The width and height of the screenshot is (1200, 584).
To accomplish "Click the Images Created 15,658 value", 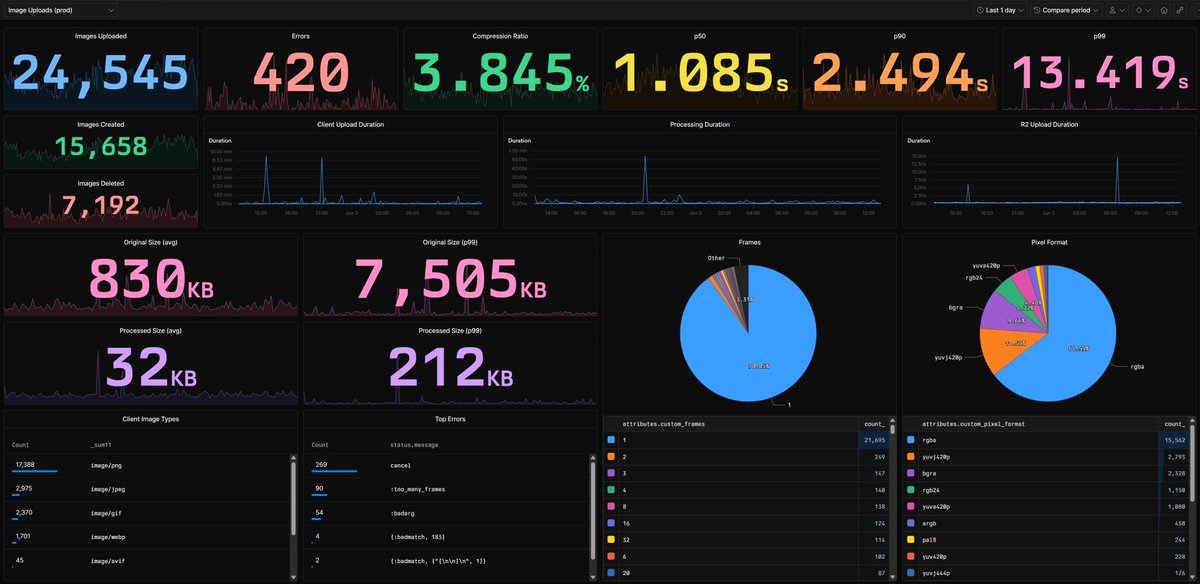I will click(x=100, y=146).
